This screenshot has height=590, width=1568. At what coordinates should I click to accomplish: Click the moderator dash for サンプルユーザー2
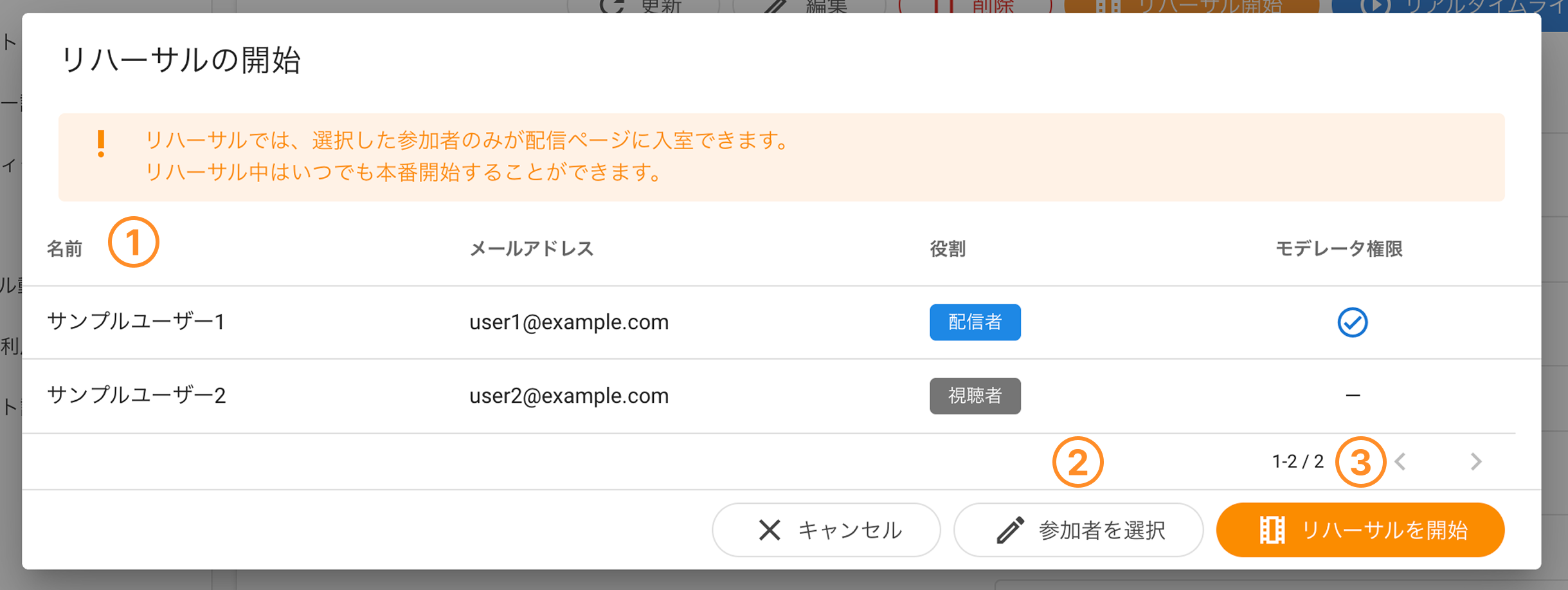click(x=1353, y=395)
